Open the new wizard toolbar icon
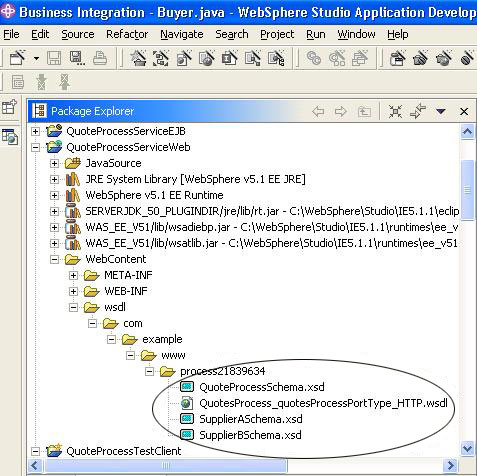 coord(18,58)
